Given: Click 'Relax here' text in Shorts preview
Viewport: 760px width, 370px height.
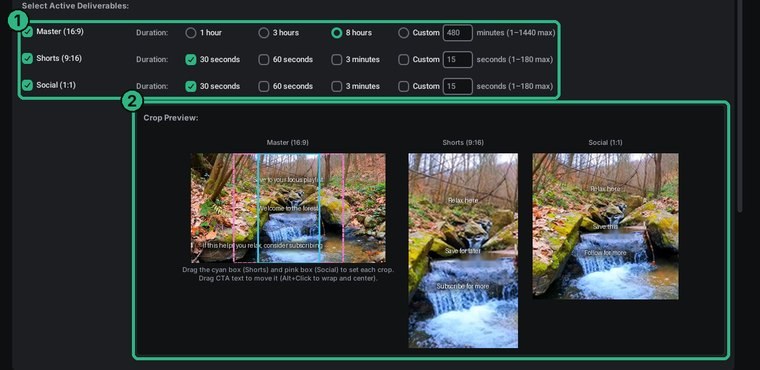Looking at the screenshot, I should [x=463, y=200].
